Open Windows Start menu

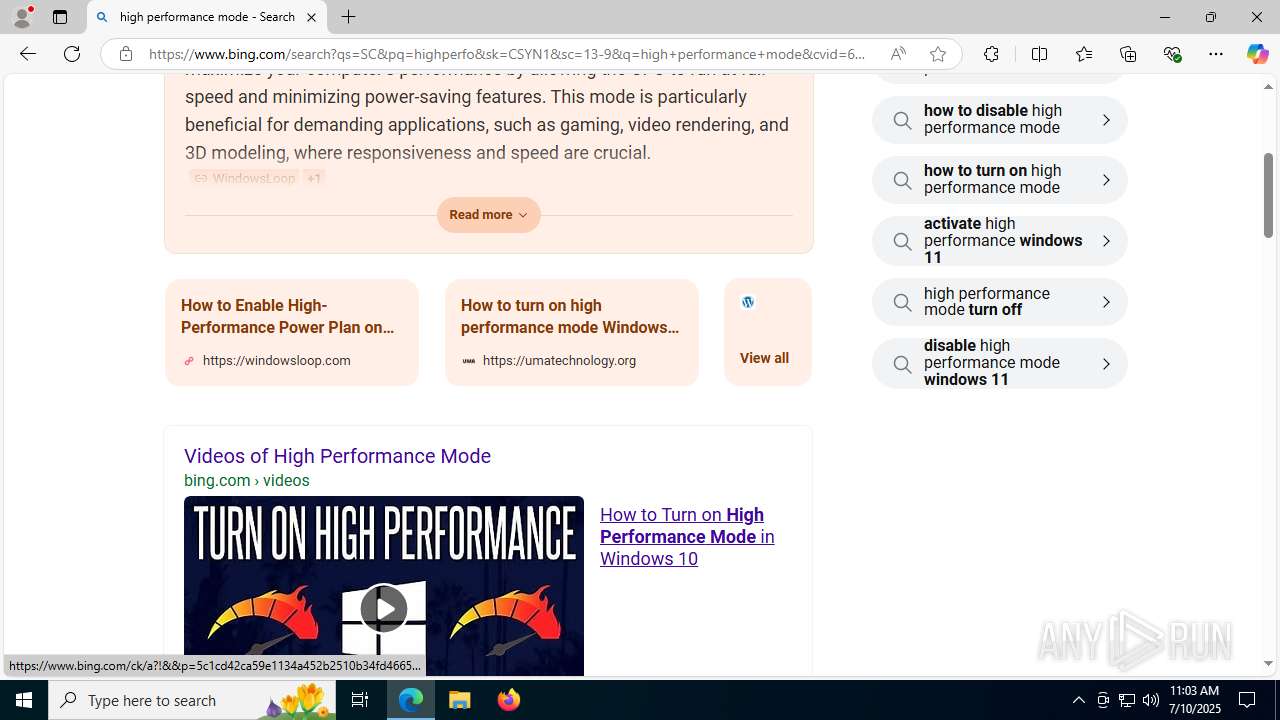(x=24, y=700)
